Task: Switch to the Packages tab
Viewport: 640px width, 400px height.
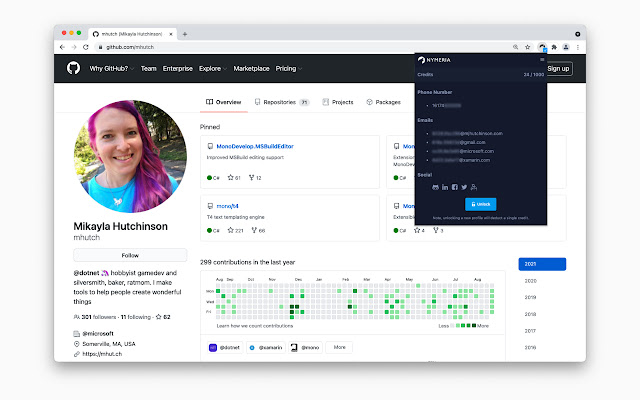Action: click(383, 102)
